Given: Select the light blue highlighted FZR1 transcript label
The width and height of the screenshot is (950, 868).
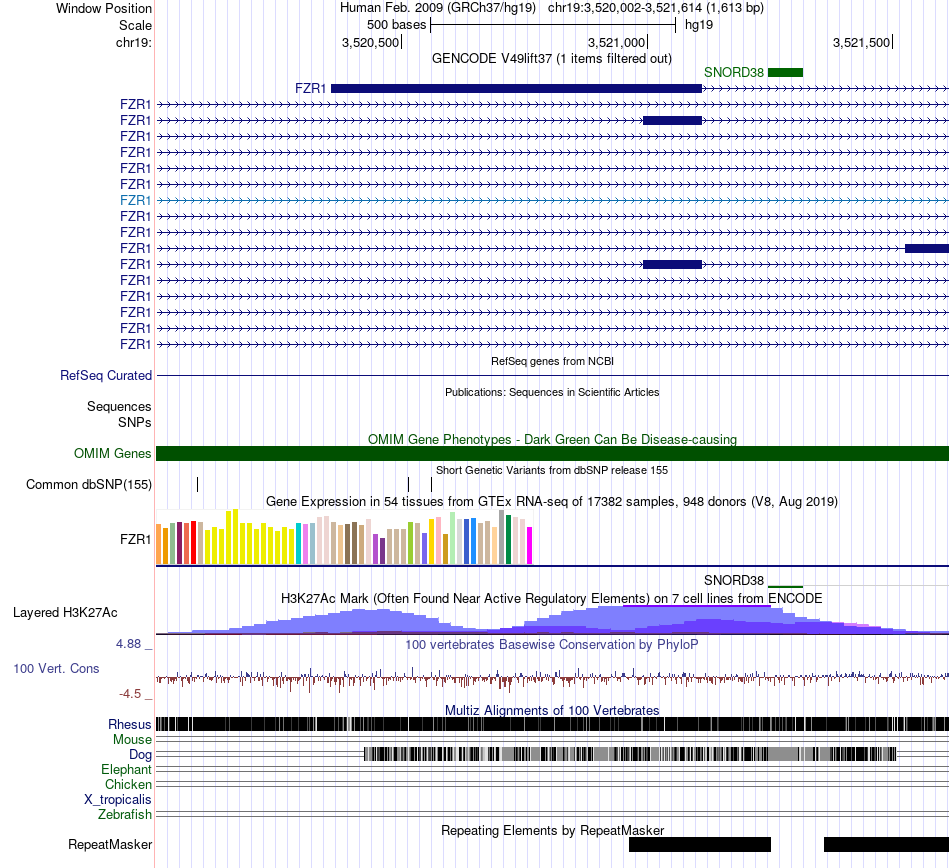Looking at the screenshot, I should click(x=135, y=200).
